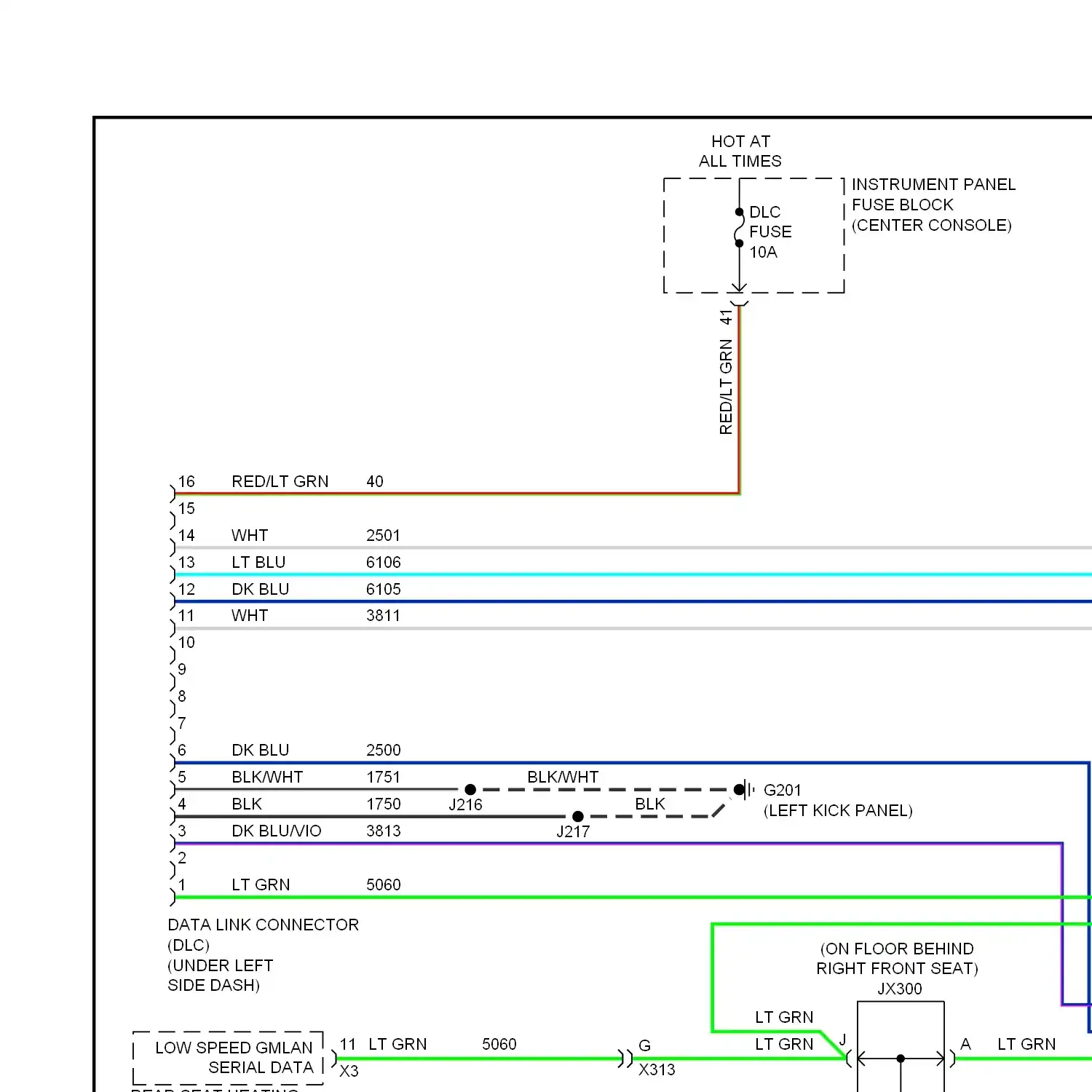Click 'RED/LT GRN' label on pin 16 row
Image resolution: width=1092 pixels, height=1092 pixels.
click(280, 481)
